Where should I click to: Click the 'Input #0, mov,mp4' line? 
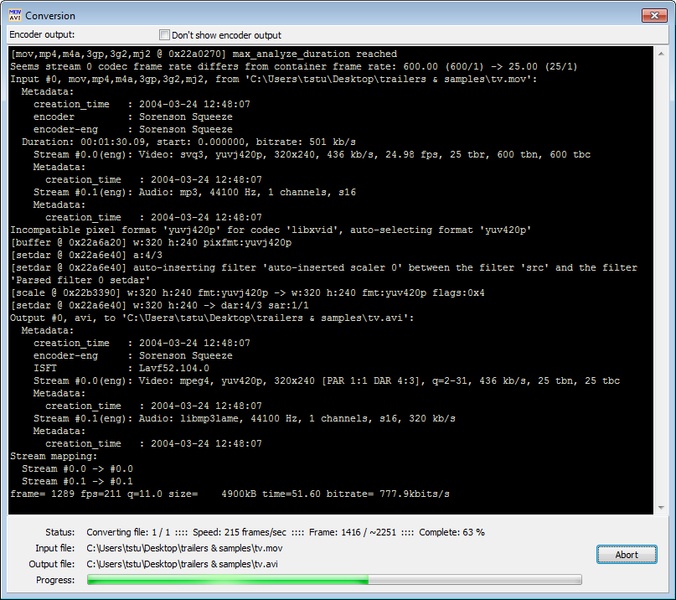tap(274, 79)
